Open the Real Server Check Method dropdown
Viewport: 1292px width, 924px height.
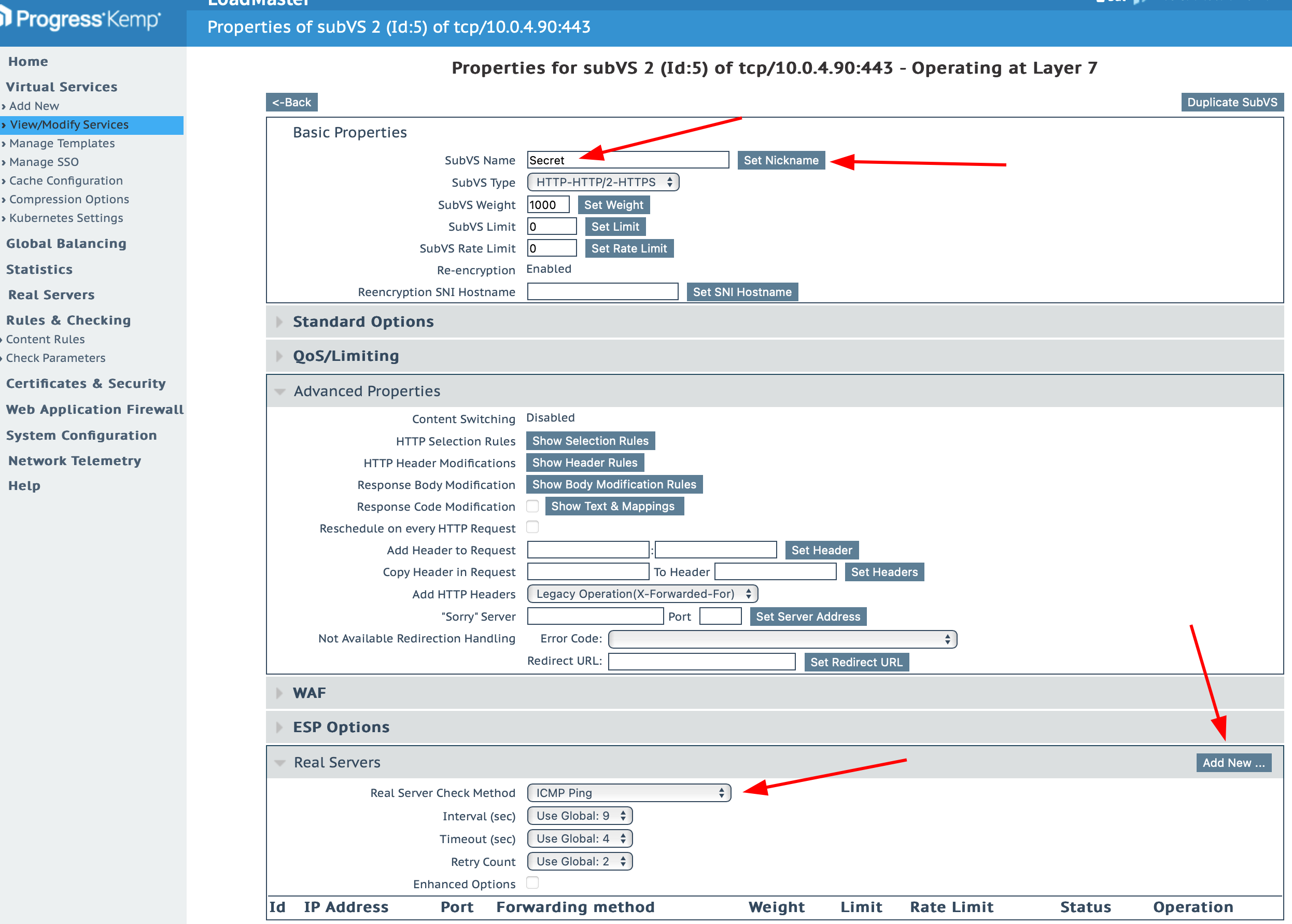click(x=629, y=793)
